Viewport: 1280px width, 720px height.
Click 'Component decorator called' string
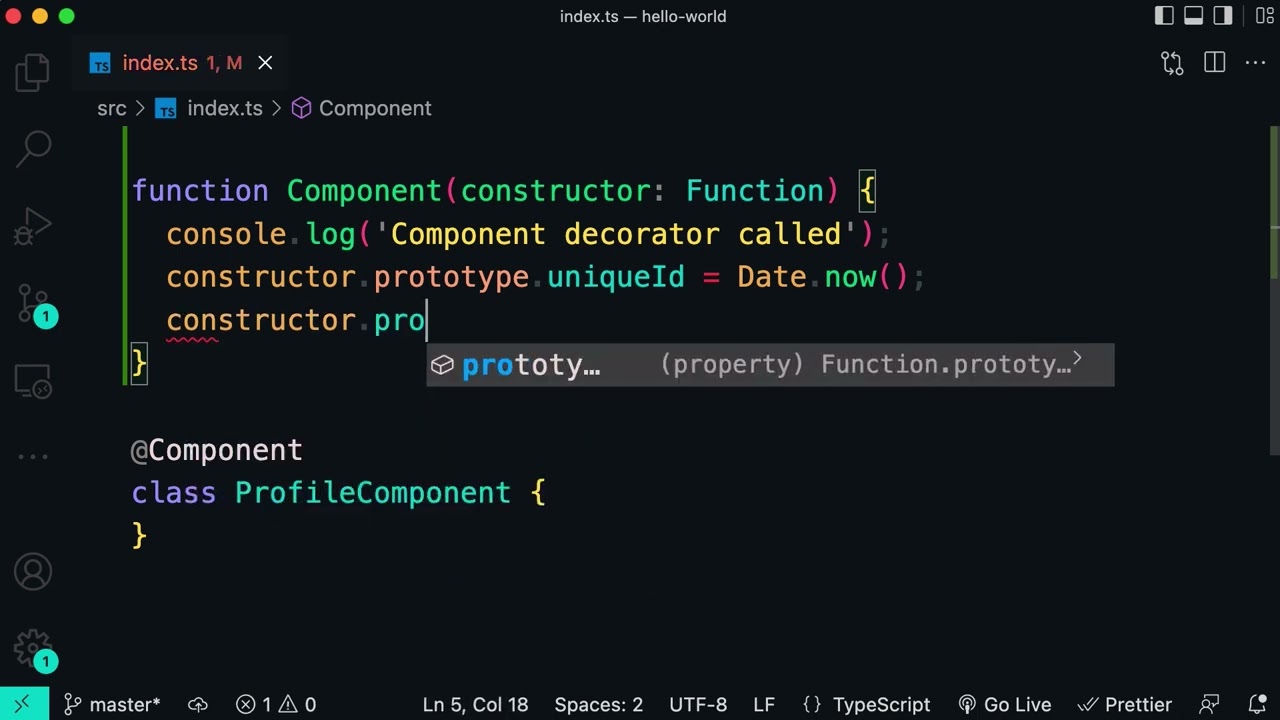click(x=615, y=234)
